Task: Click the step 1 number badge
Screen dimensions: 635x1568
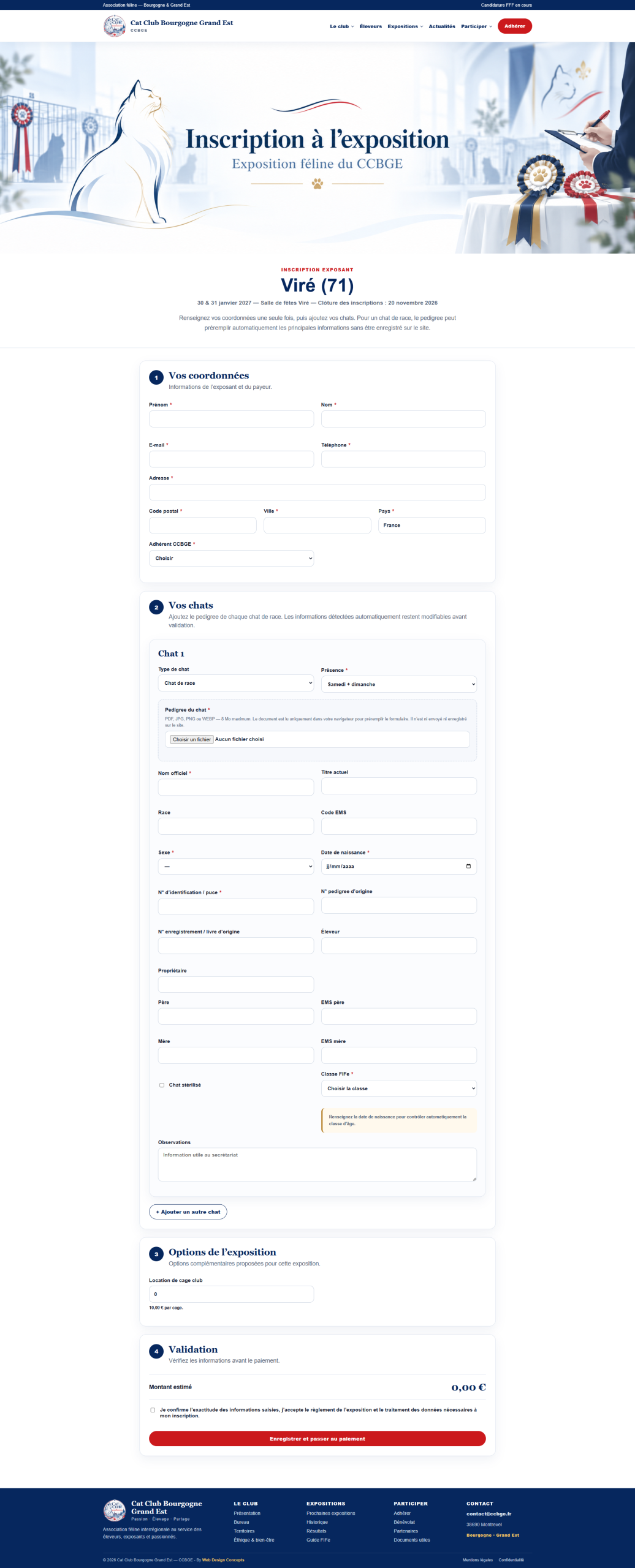Action: pos(156,377)
